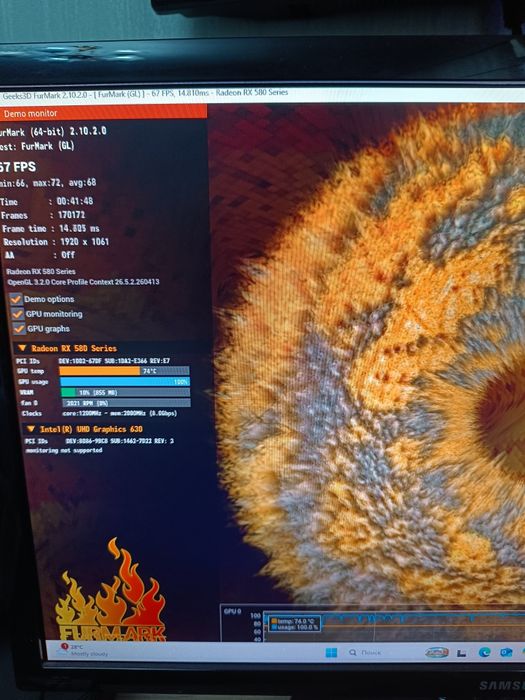Viewport: 525px width, 700px height.
Task: Open the Task View taskbar icon
Action: click(461, 653)
